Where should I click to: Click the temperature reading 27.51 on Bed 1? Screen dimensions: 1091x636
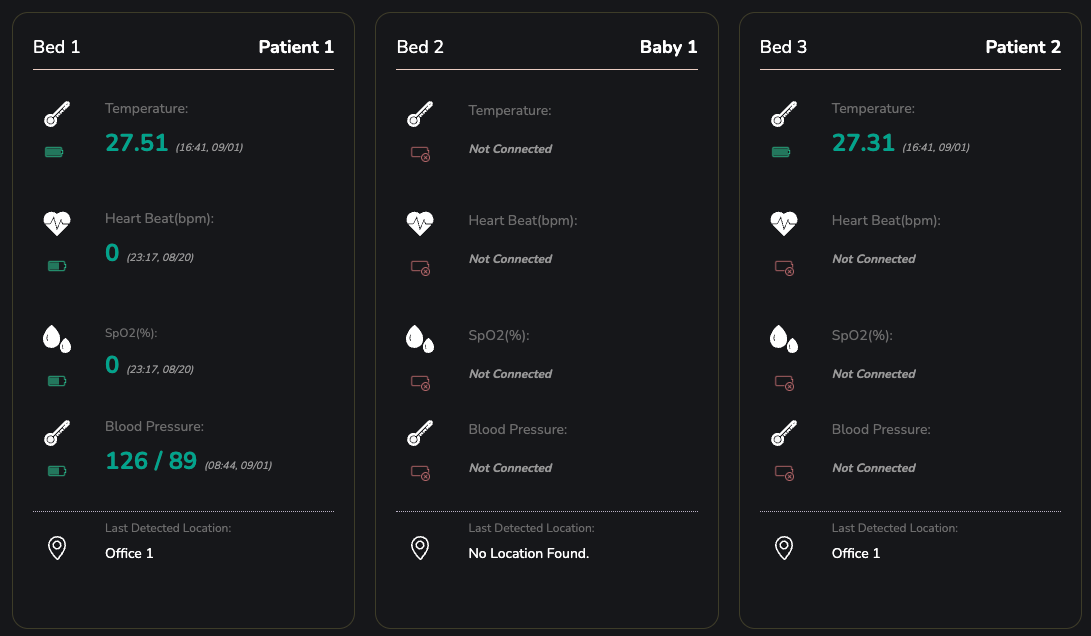point(137,143)
